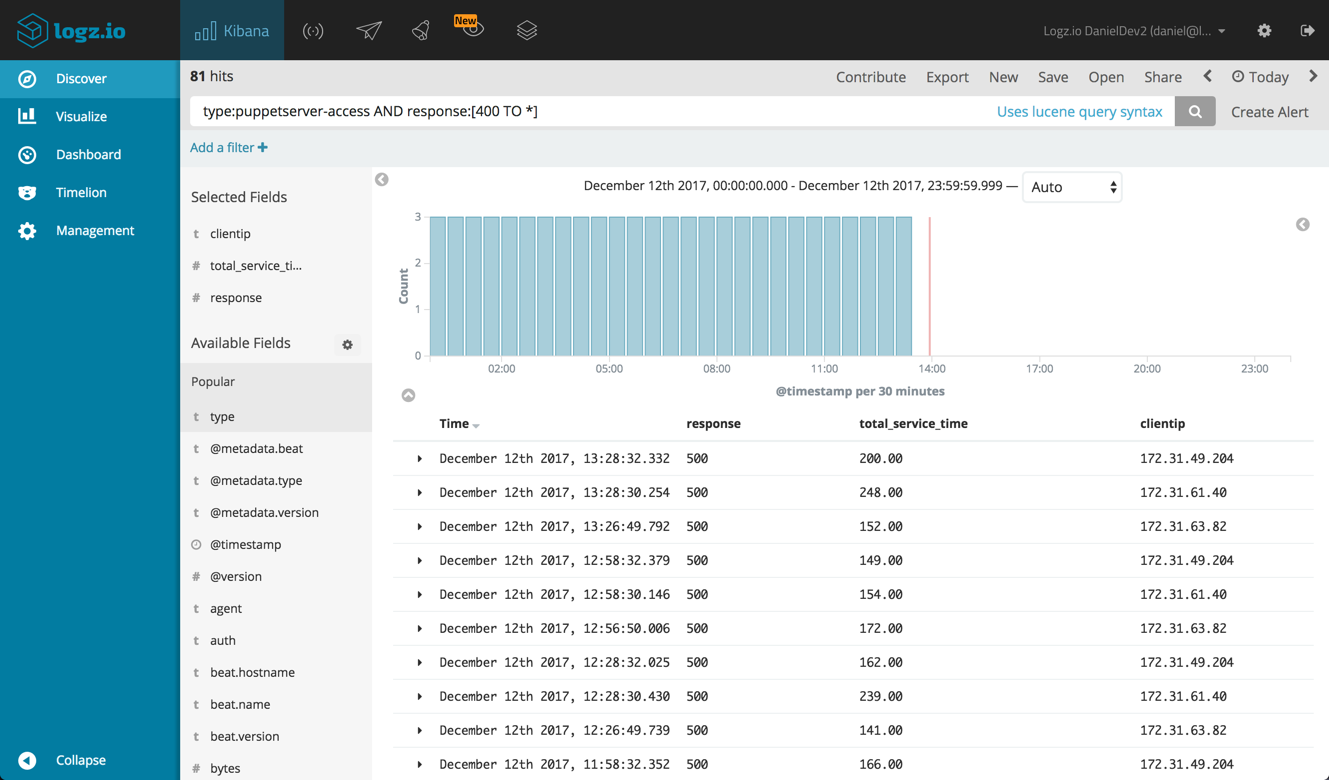This screenshot has height=780, width=1329.
Task: Click Export in top menu
Action: (x=947, y=77)
